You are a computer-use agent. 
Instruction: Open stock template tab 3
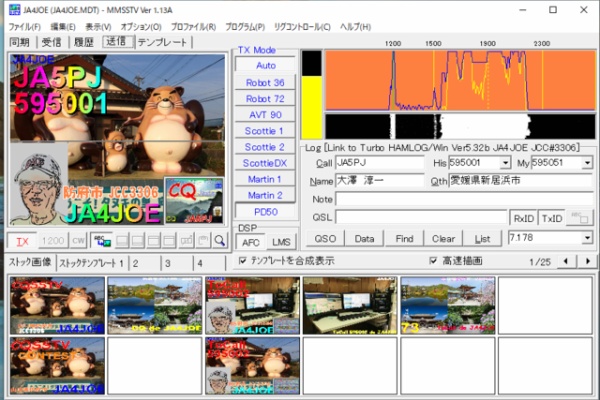point(176,263)
